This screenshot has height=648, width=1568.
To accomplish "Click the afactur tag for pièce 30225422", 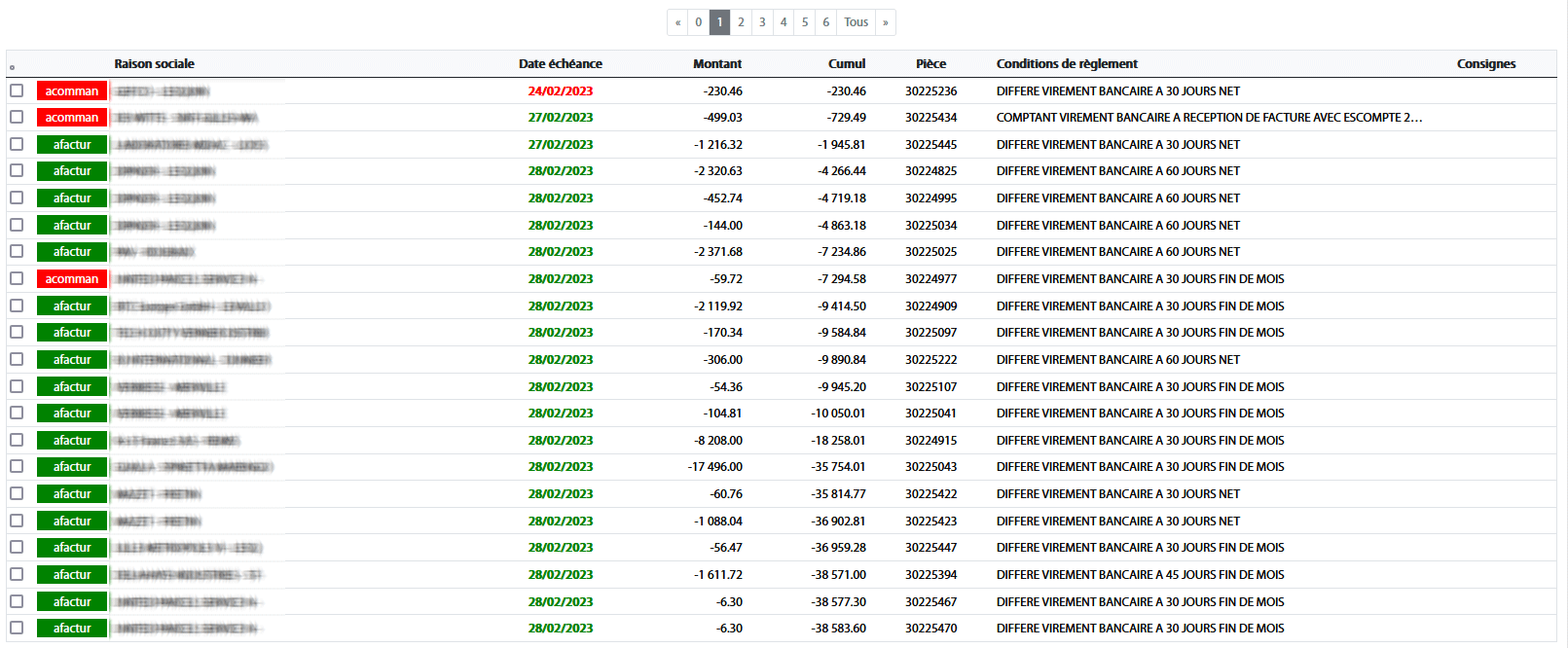I will pyautogui.click(x=72, y=494).
